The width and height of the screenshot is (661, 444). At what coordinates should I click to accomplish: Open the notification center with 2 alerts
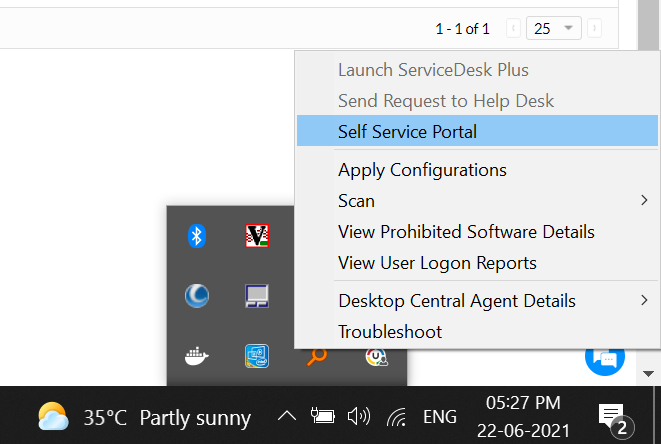coord(615,420)
